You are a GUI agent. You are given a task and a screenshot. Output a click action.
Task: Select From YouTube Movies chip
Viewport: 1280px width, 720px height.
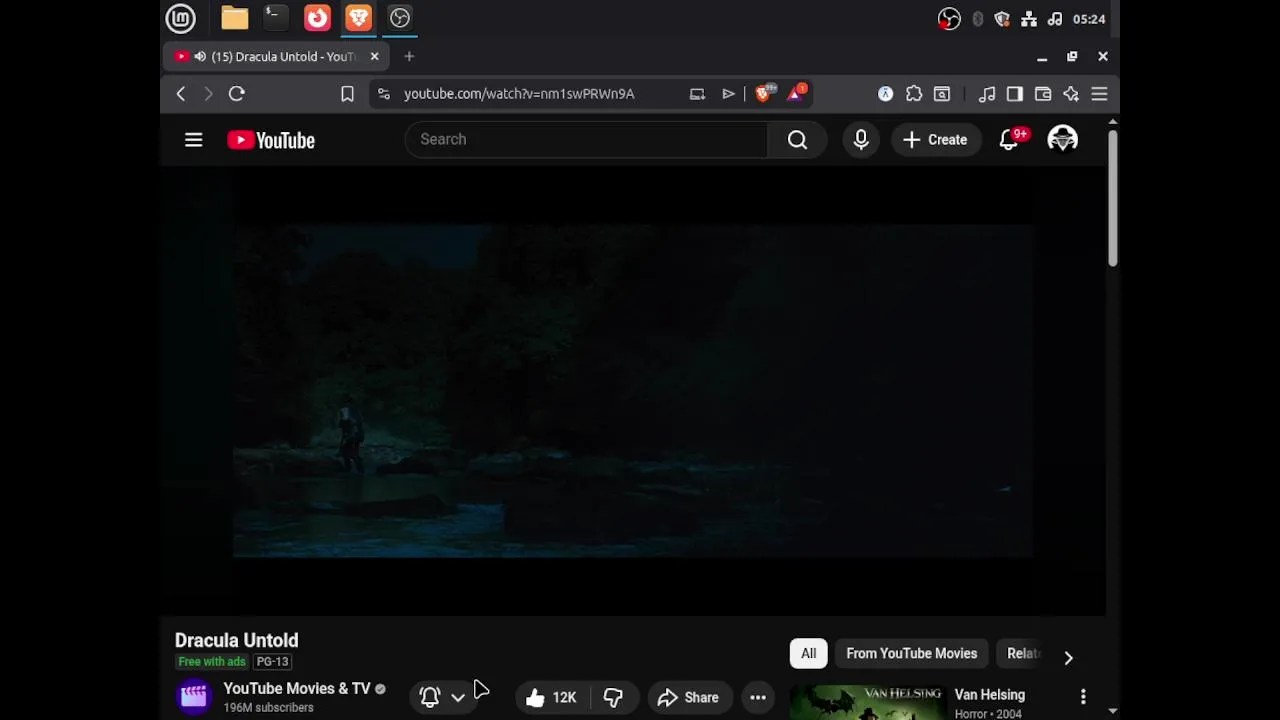pyautogui.click(x=912, y=653)
